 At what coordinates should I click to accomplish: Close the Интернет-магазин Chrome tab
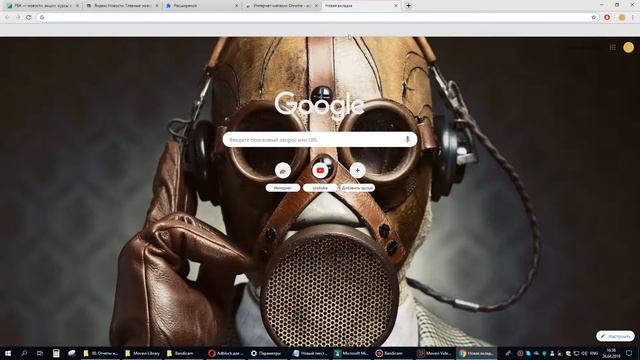tap(316, 6)
